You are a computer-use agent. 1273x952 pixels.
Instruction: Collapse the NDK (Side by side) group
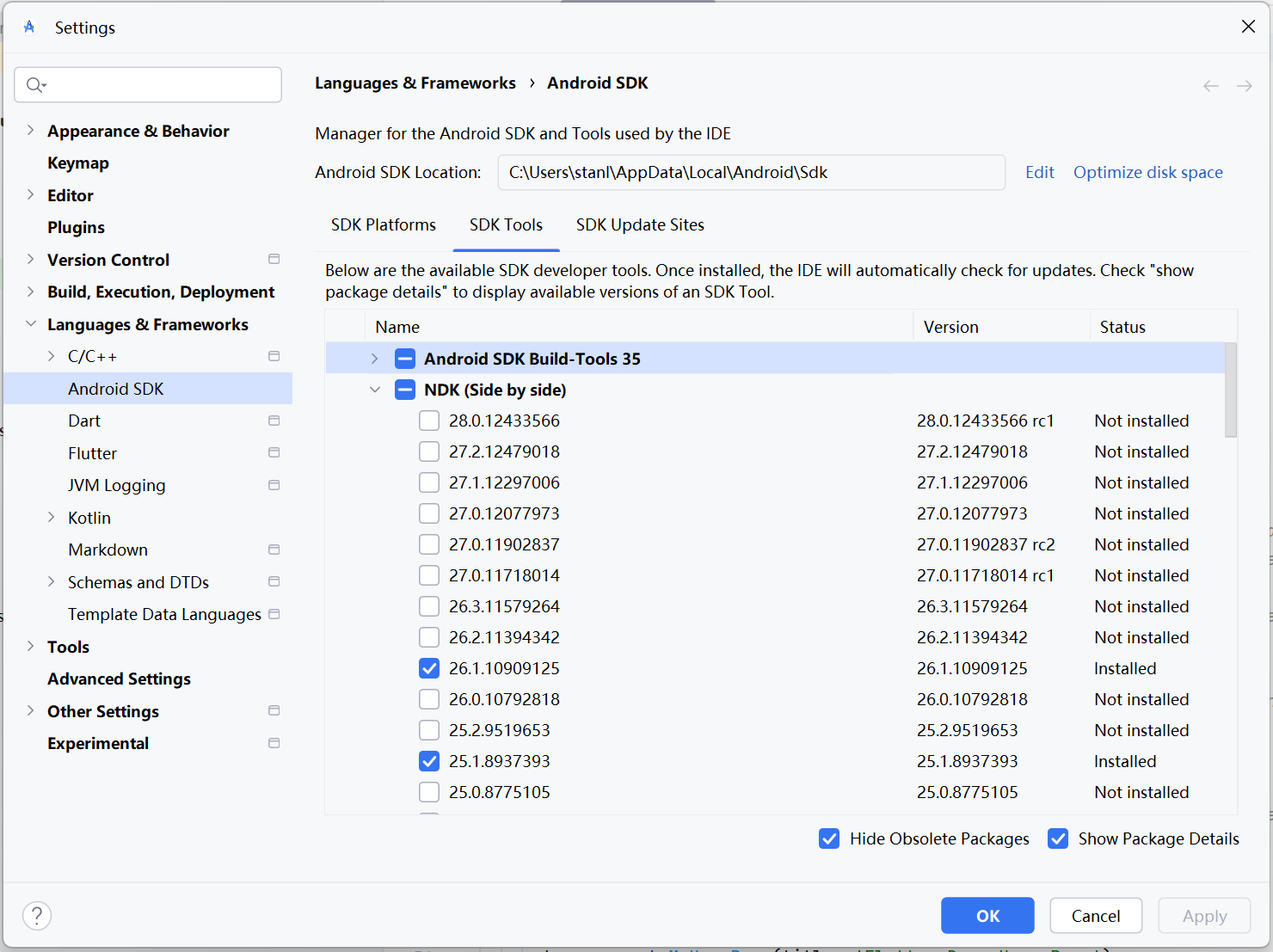[374, 390]
